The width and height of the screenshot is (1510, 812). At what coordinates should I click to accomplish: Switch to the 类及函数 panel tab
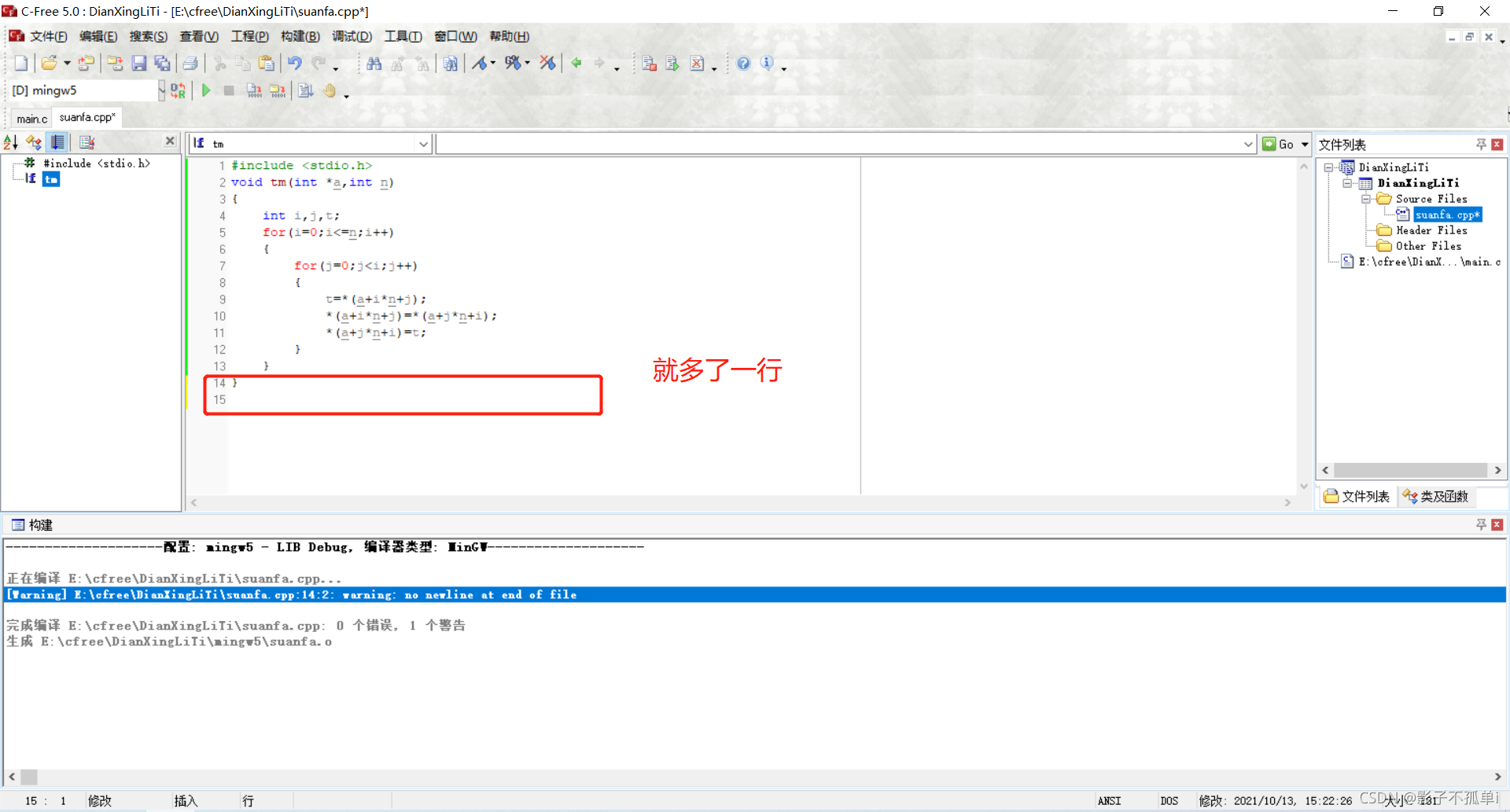pyautogui.click(x=1436, y=497)
